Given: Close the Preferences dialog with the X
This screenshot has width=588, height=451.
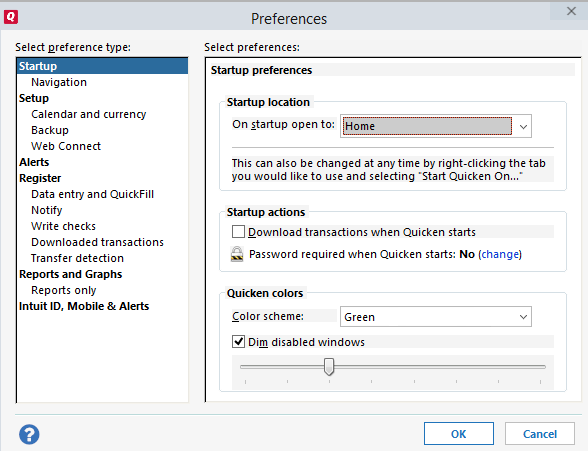Looking at the screenshot, I should pos(571,11).
